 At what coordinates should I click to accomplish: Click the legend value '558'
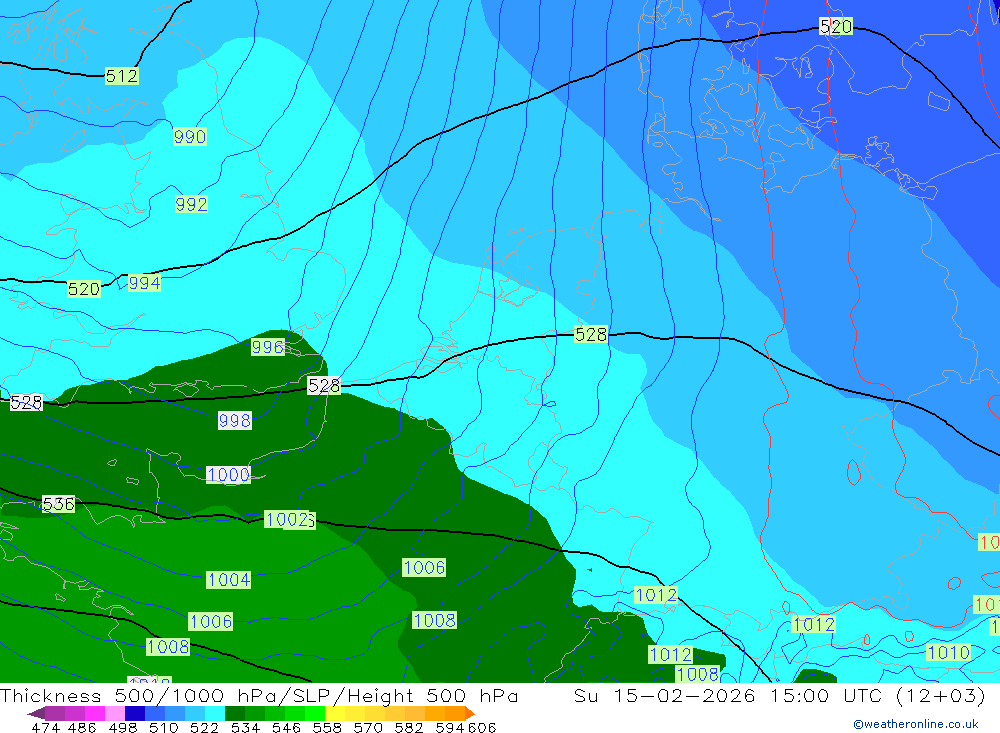pos(327,727)
